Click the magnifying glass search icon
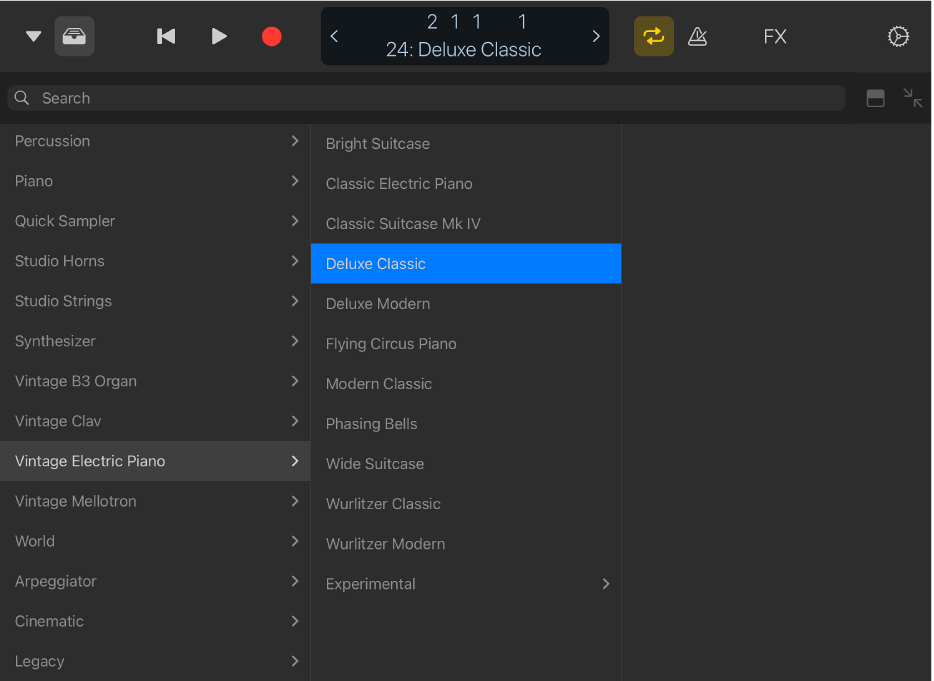This screenshot has width=934, height=681. pos(21,98)
